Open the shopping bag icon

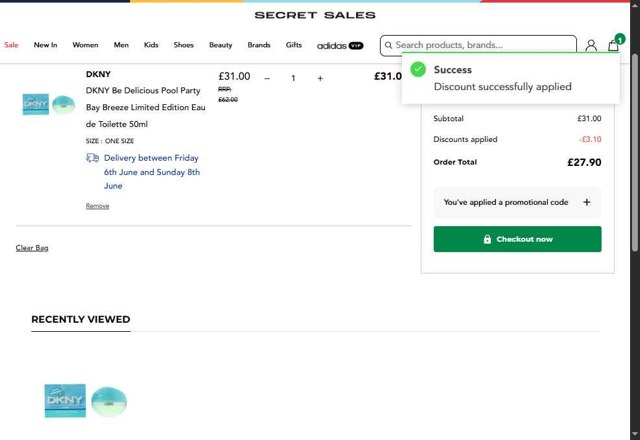click(613, 45)
